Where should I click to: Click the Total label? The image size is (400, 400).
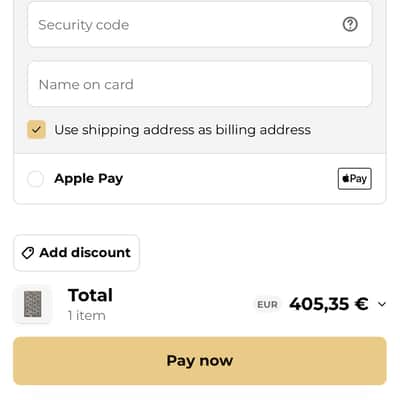tap(90, 295)
